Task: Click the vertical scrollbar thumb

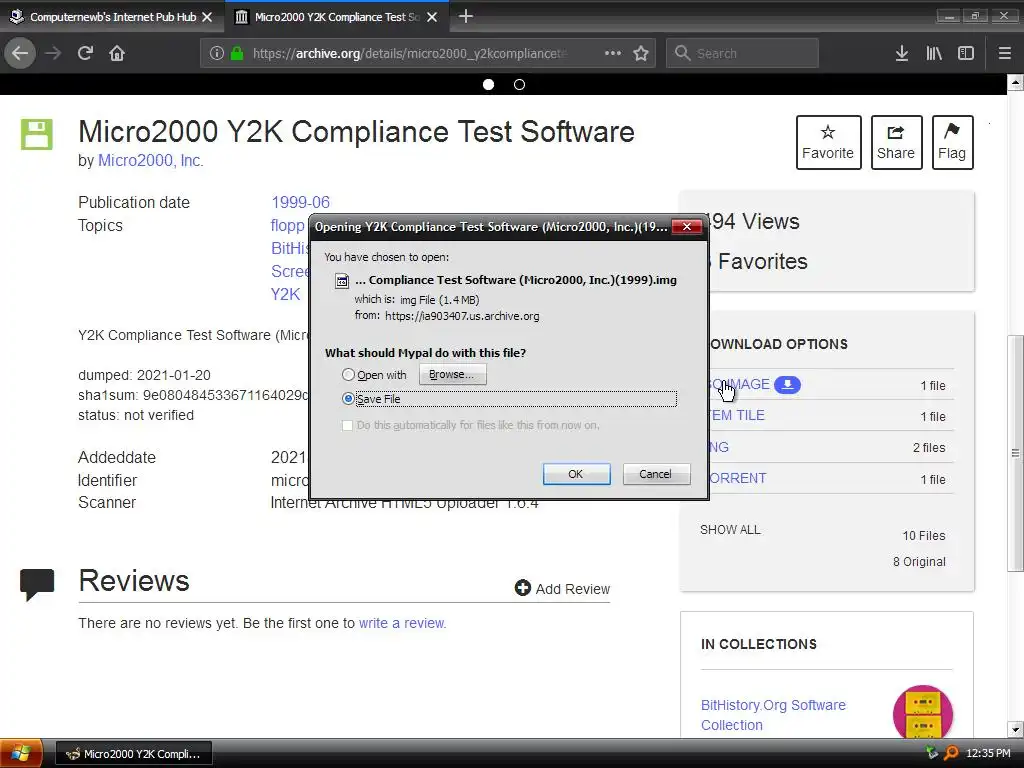Action: [1016, 453]
